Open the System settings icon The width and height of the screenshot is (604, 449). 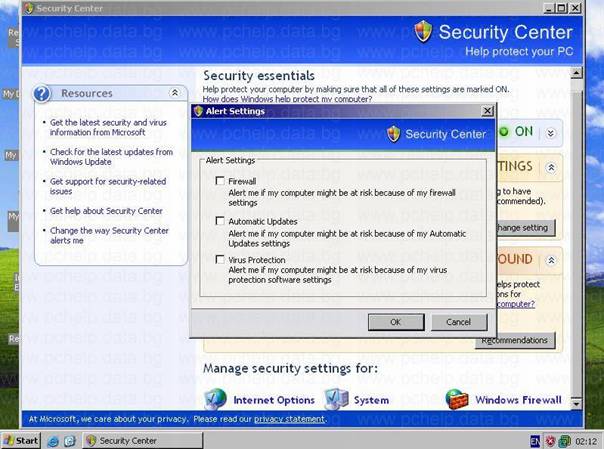pyautogui.click(x=336, y=399)
